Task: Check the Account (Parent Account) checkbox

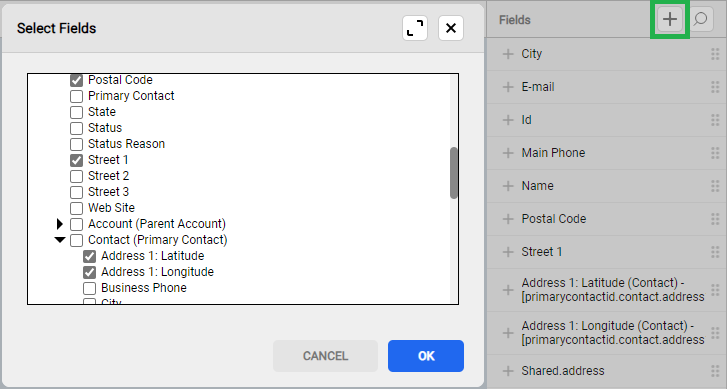Action: coord(77,224)
